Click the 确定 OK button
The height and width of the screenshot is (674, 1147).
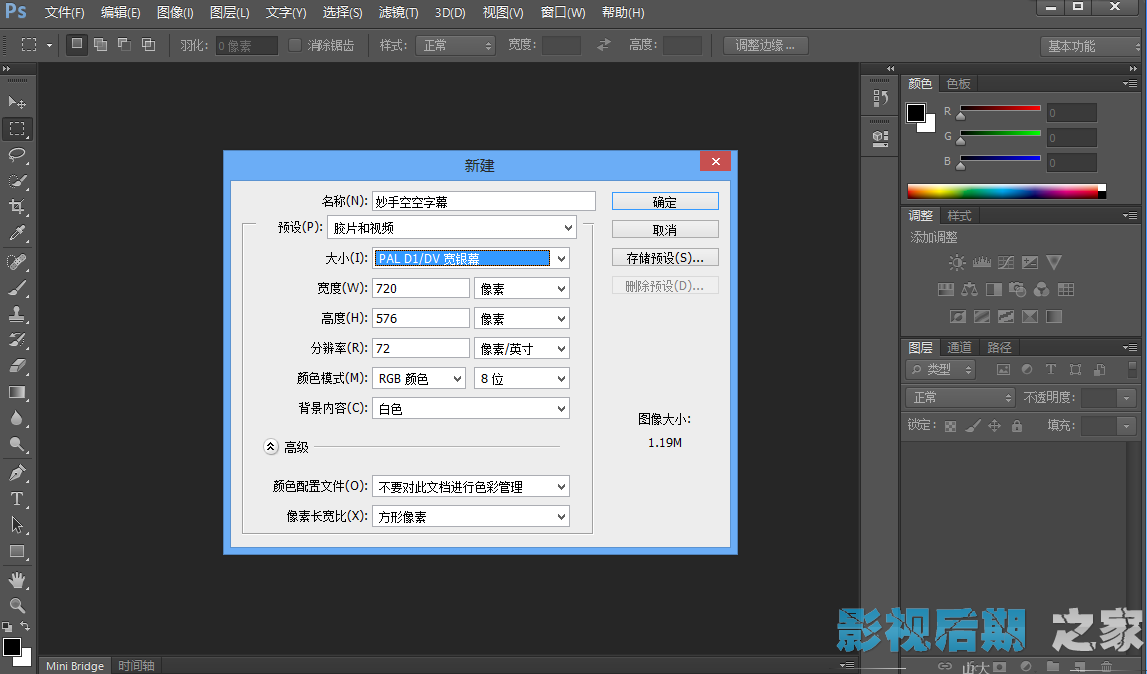coord(665,202)
